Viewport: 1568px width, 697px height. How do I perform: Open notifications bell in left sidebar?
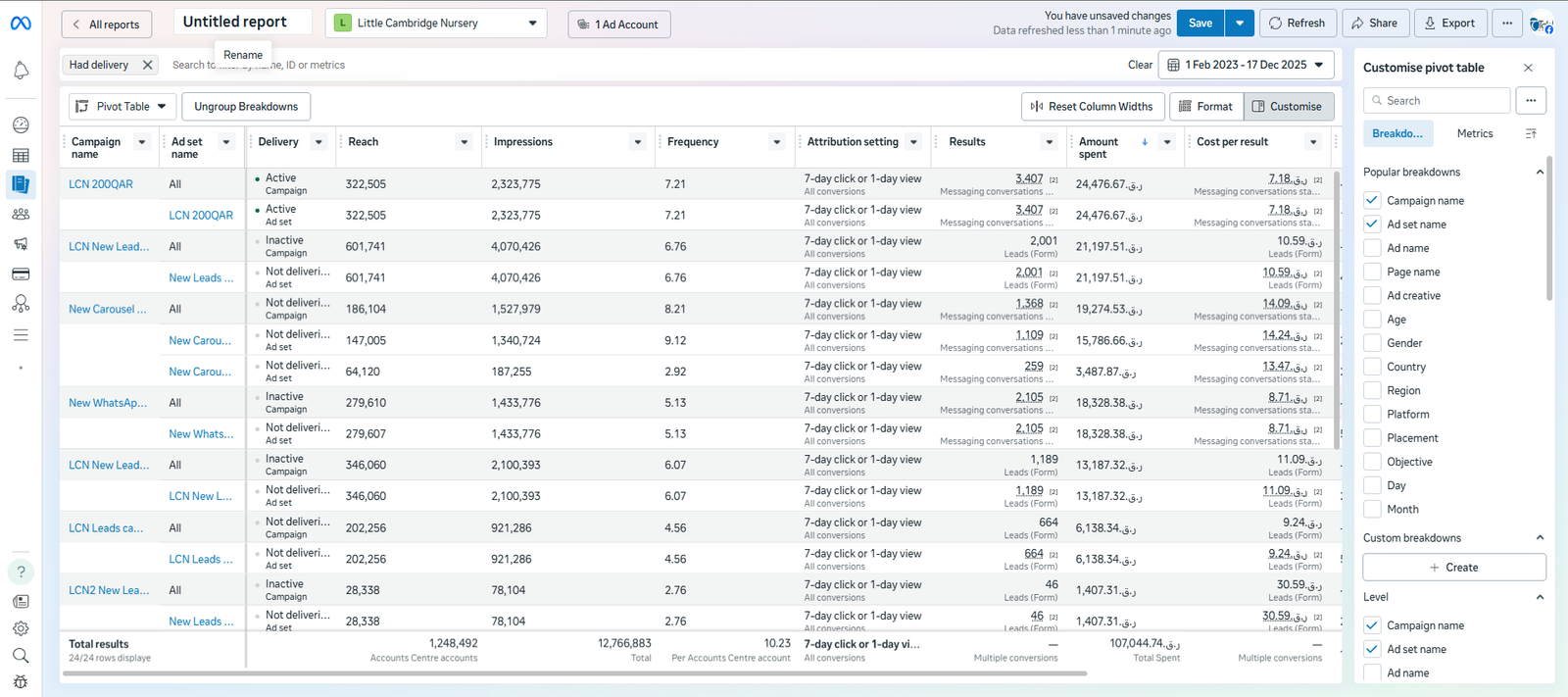tap(21, 71)
